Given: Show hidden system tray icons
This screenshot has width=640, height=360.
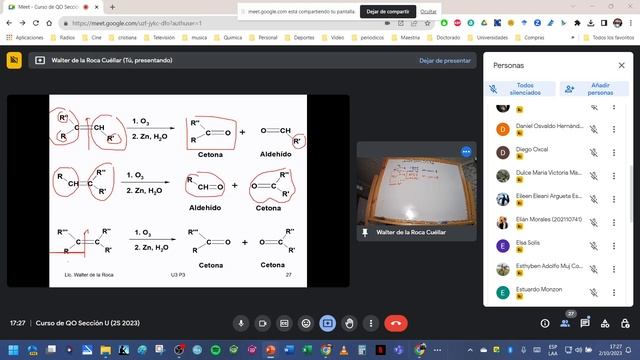Looking at the screenshot, I should (470, 350).
